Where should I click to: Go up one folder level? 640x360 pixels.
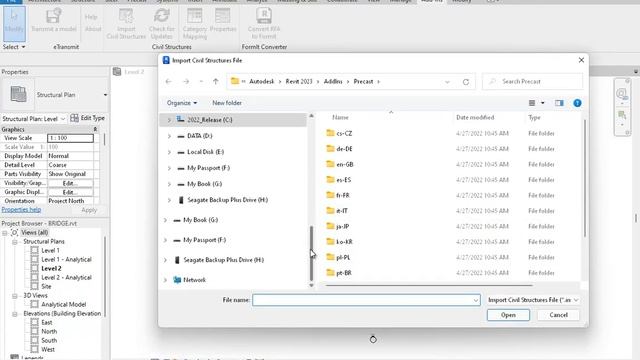pyautogui.click(x=216, y=82)
